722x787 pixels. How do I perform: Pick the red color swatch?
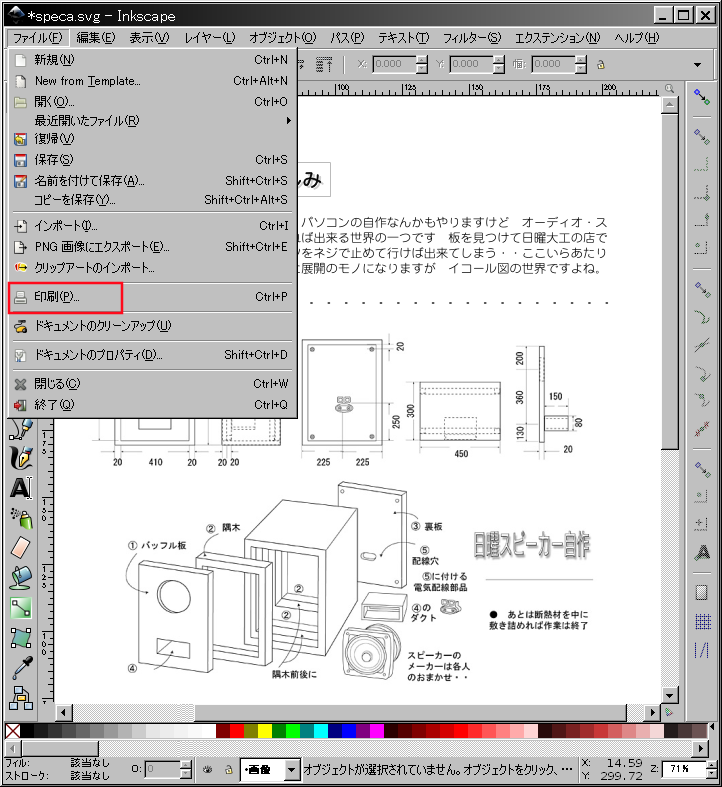point(237,731)
